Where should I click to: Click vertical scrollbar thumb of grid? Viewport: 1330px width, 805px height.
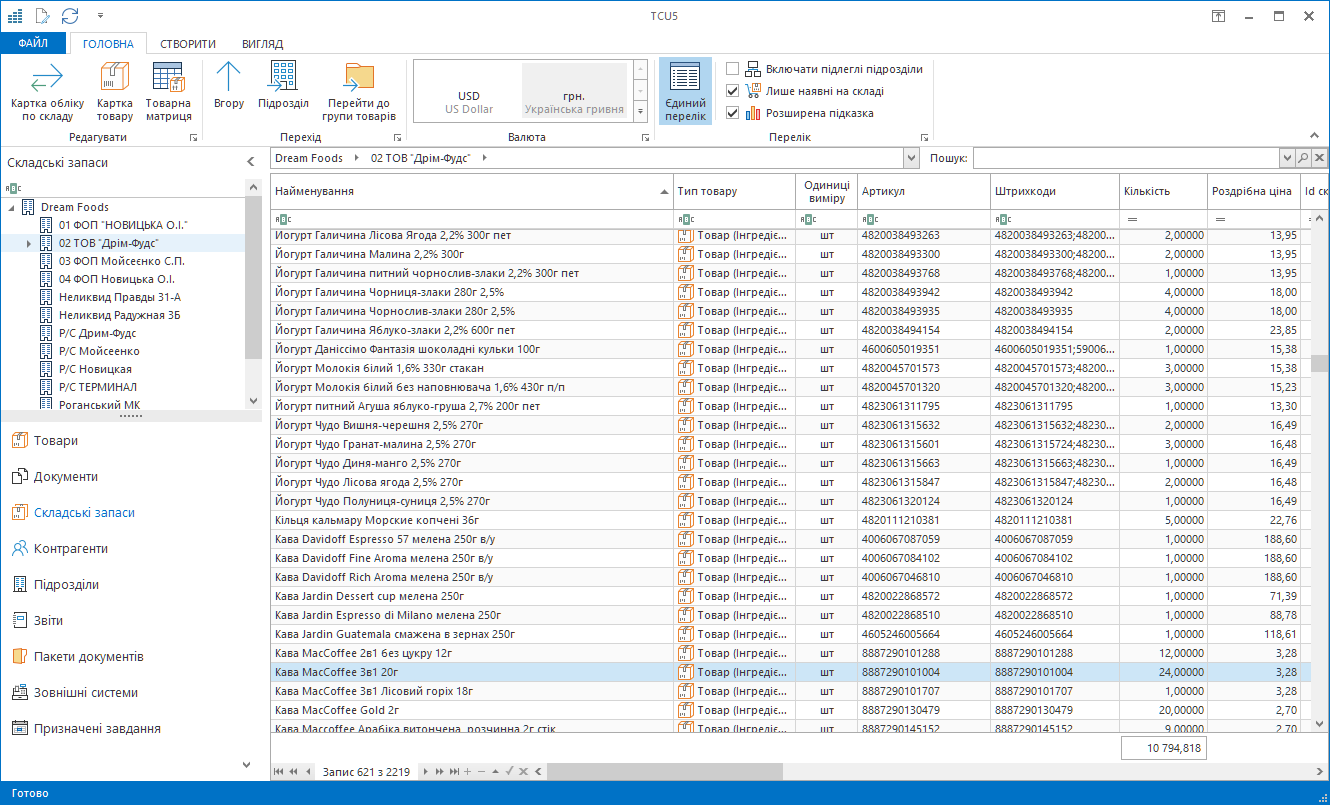coord(1320,363)
